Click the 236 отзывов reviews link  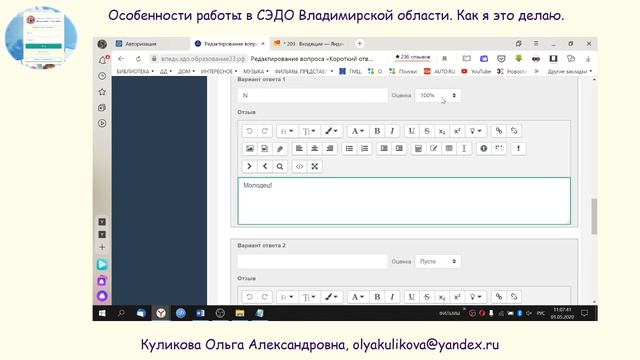point(413,58)
